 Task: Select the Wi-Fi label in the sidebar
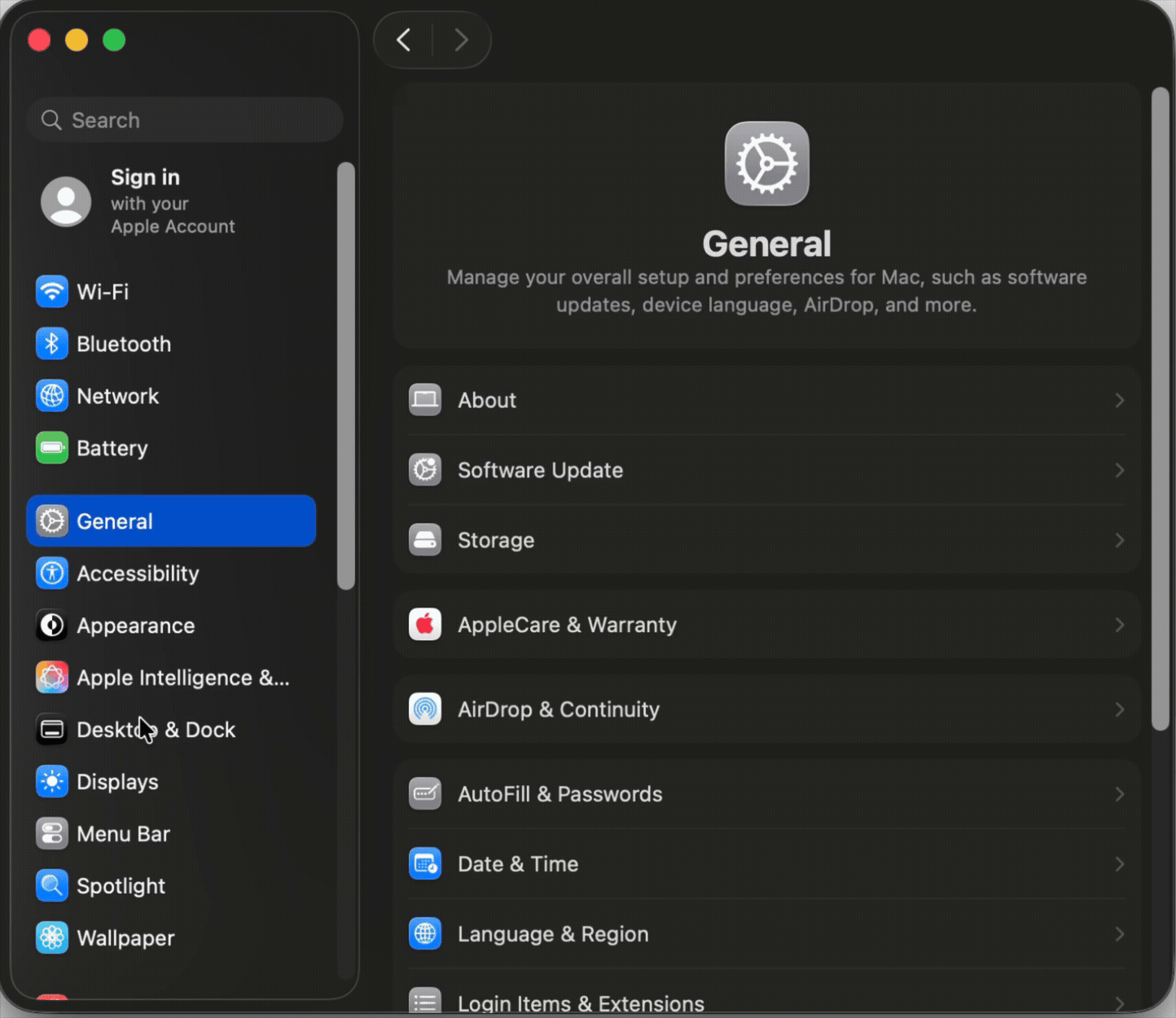pyautogui.click(x=103, y=292)
